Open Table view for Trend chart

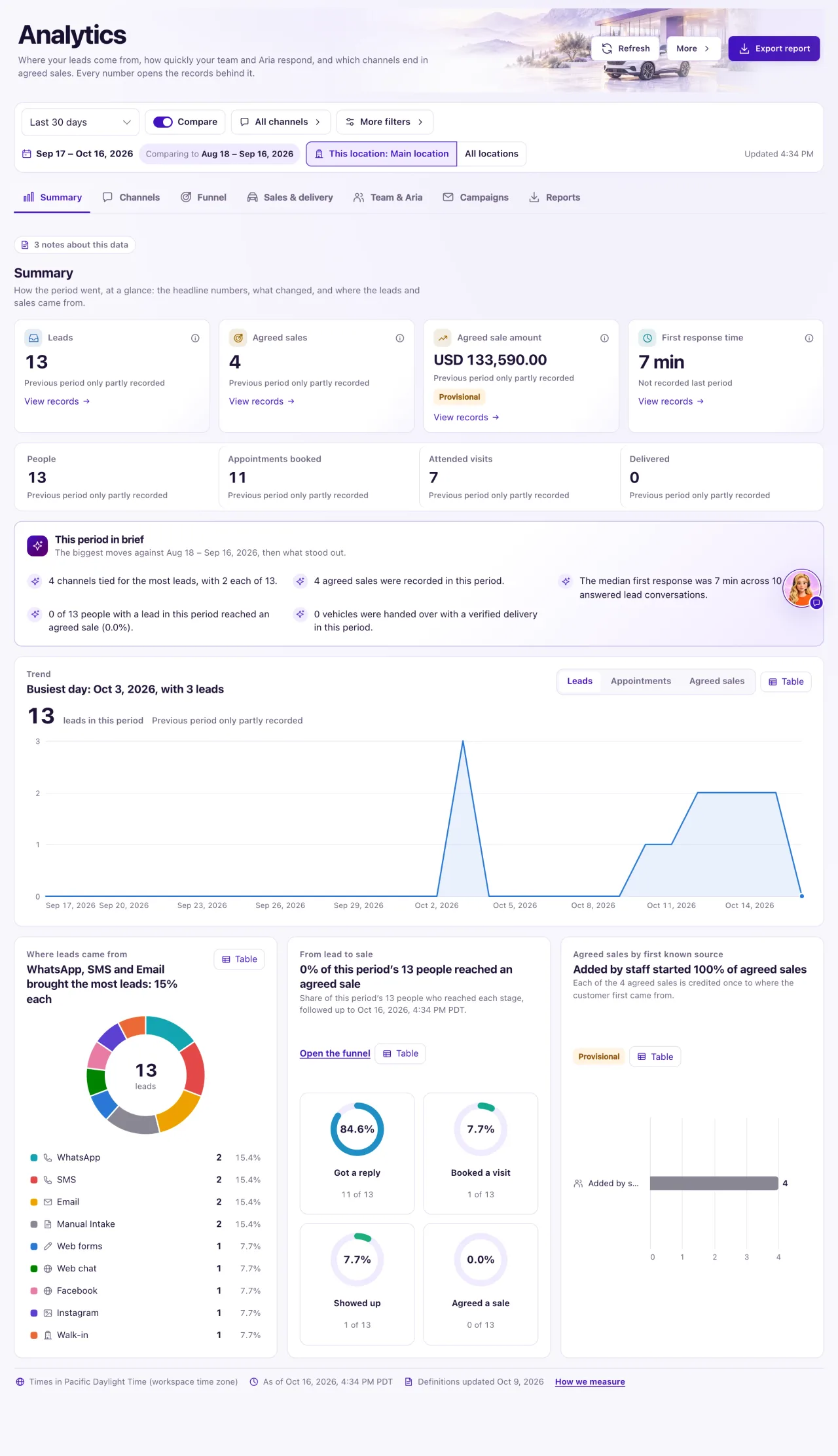786,682
